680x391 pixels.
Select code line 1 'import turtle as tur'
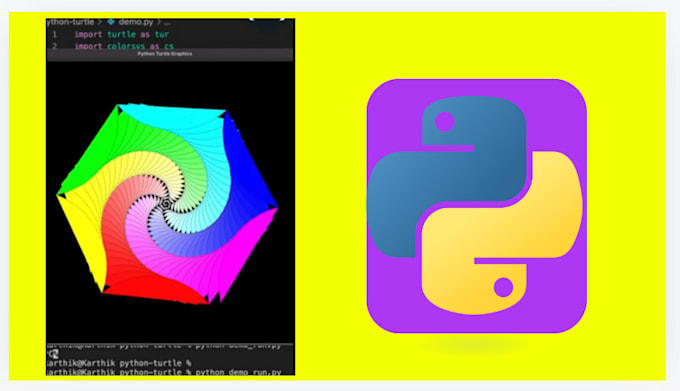pos(121,34)
